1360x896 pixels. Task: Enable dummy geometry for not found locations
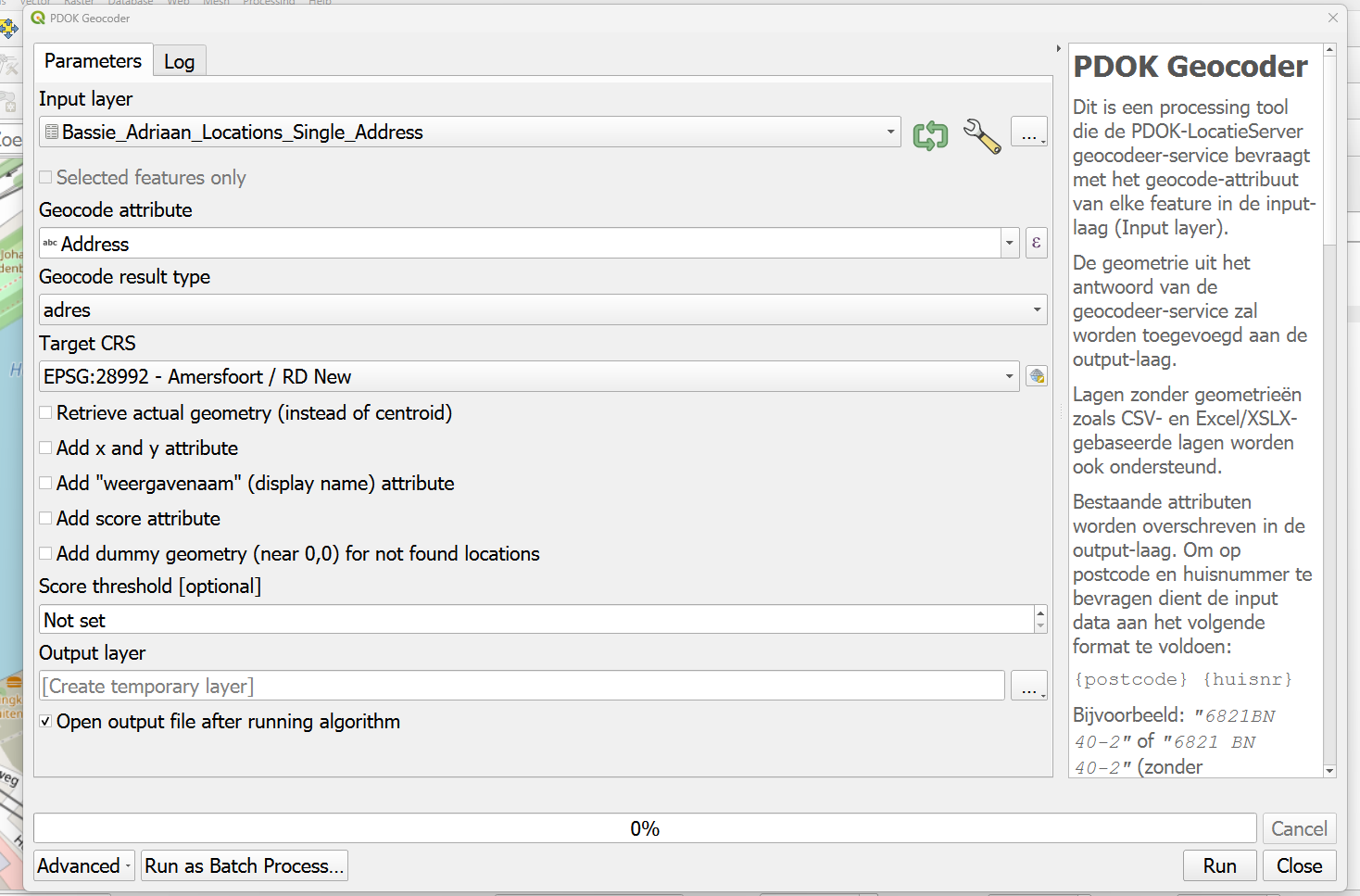click(45, 553)
